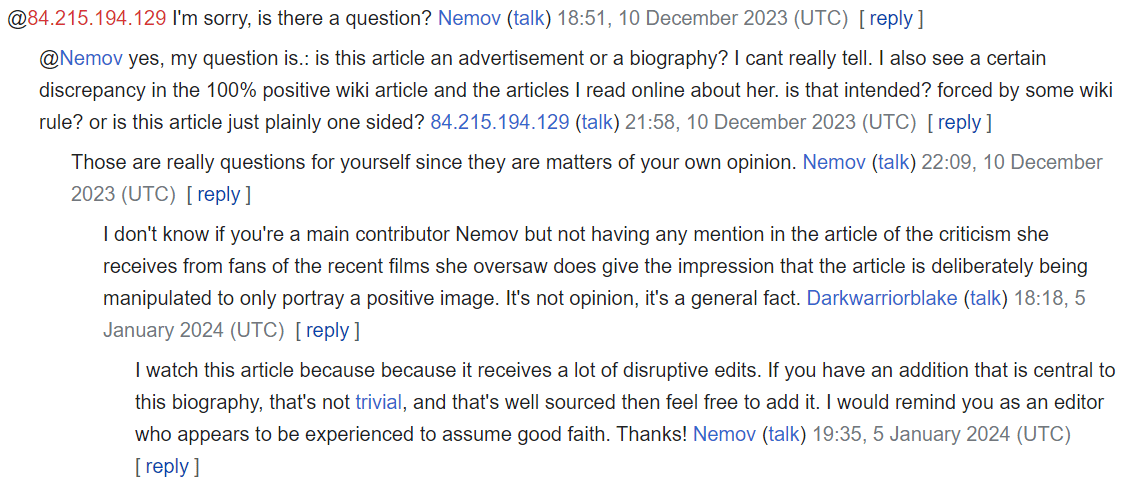
Task: Reply to the 21:58 IP comment
Action: (960, 122)
